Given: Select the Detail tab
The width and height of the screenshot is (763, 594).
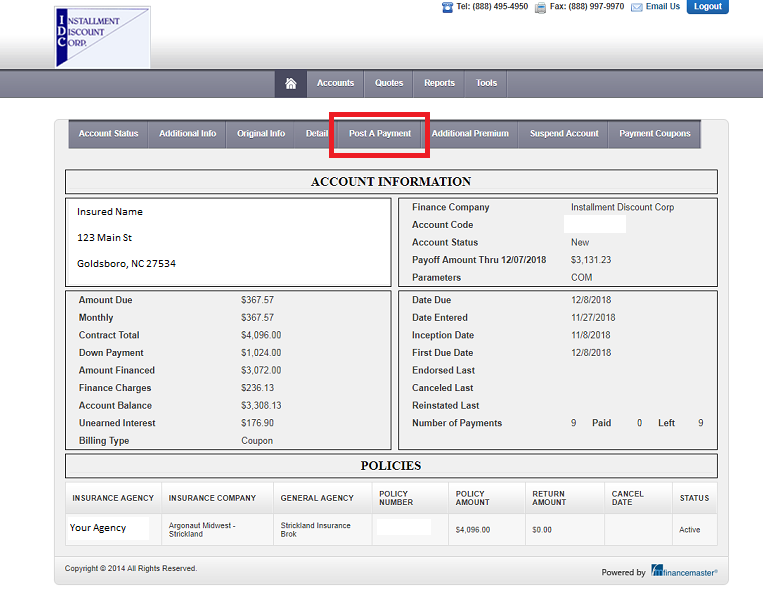Looking at the screenshot, I should coord(316,133).
